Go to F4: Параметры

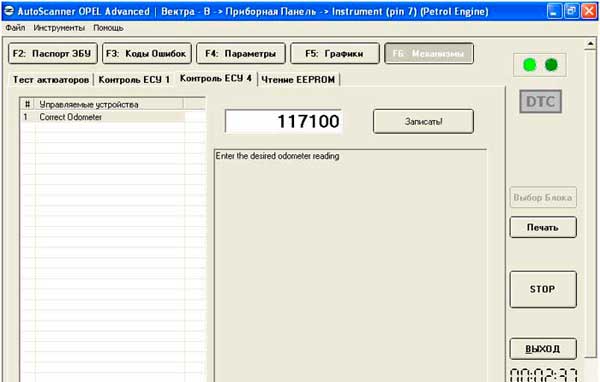(x=241, y=53)
